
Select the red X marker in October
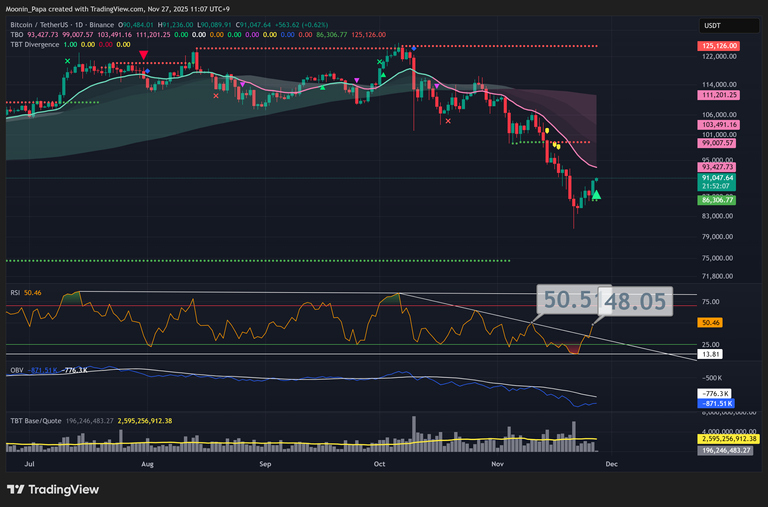coord(447,121)
